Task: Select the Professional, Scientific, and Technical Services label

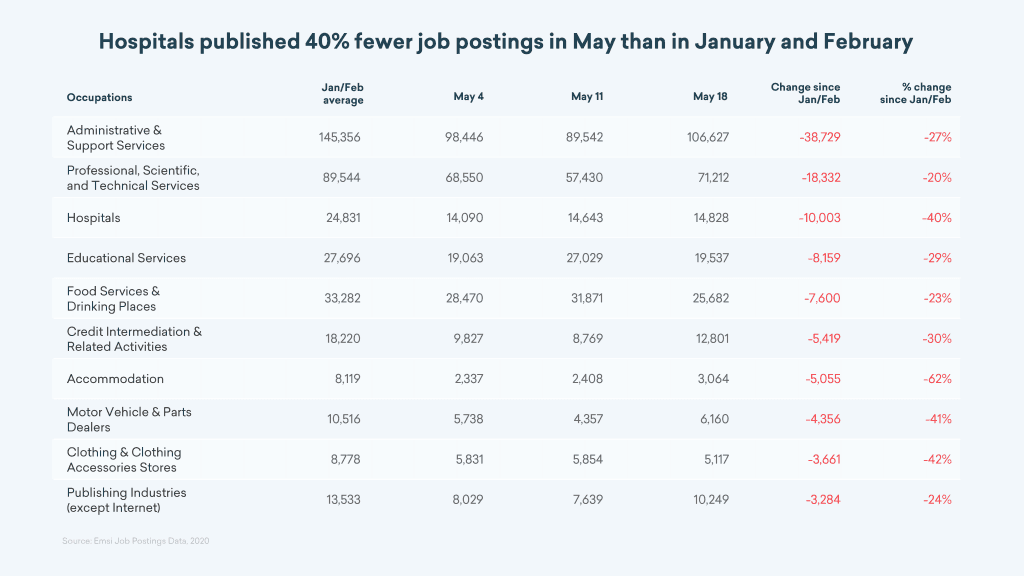Action: 133,178
